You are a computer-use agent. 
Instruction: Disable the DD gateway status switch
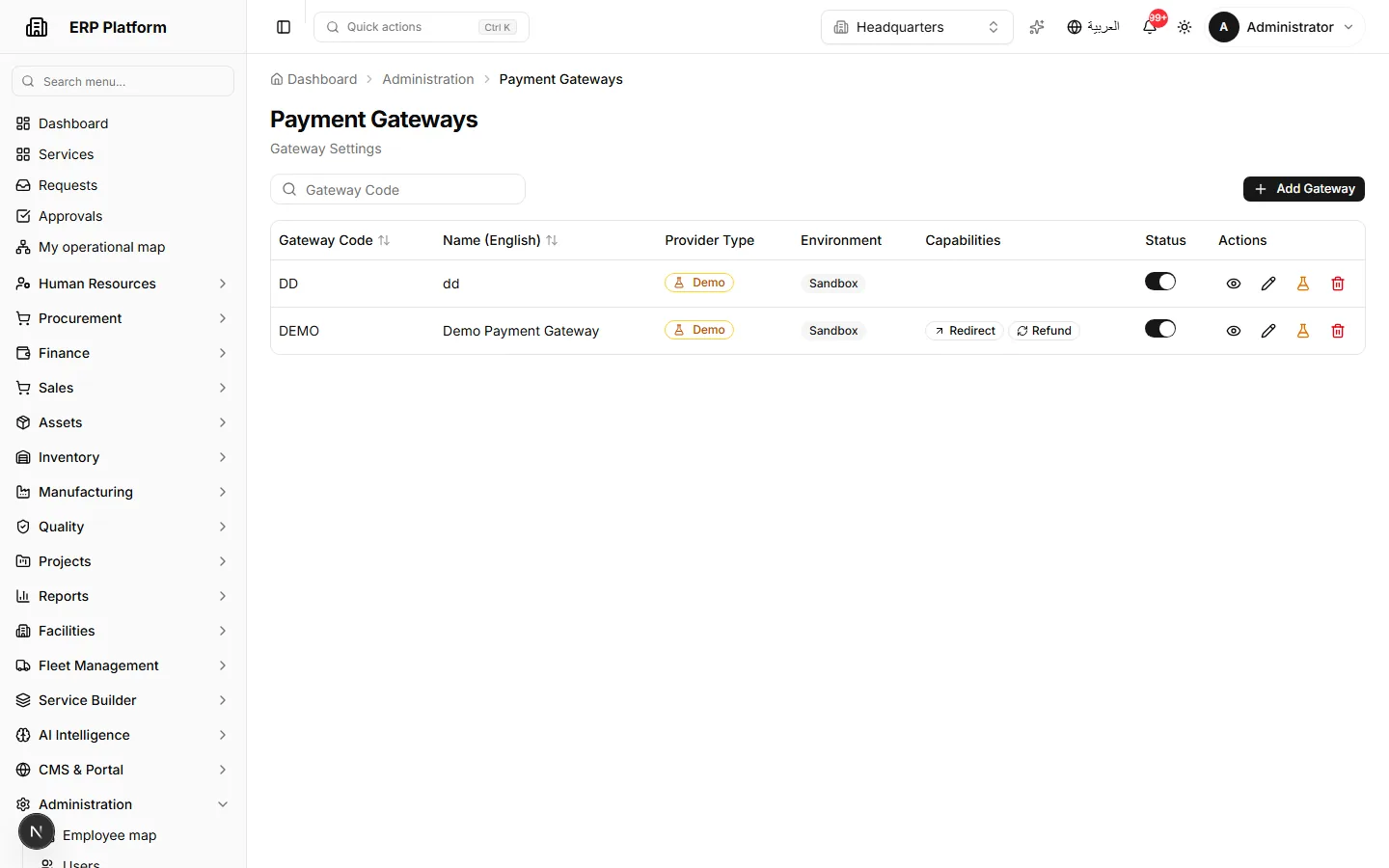click(1160, 282)
